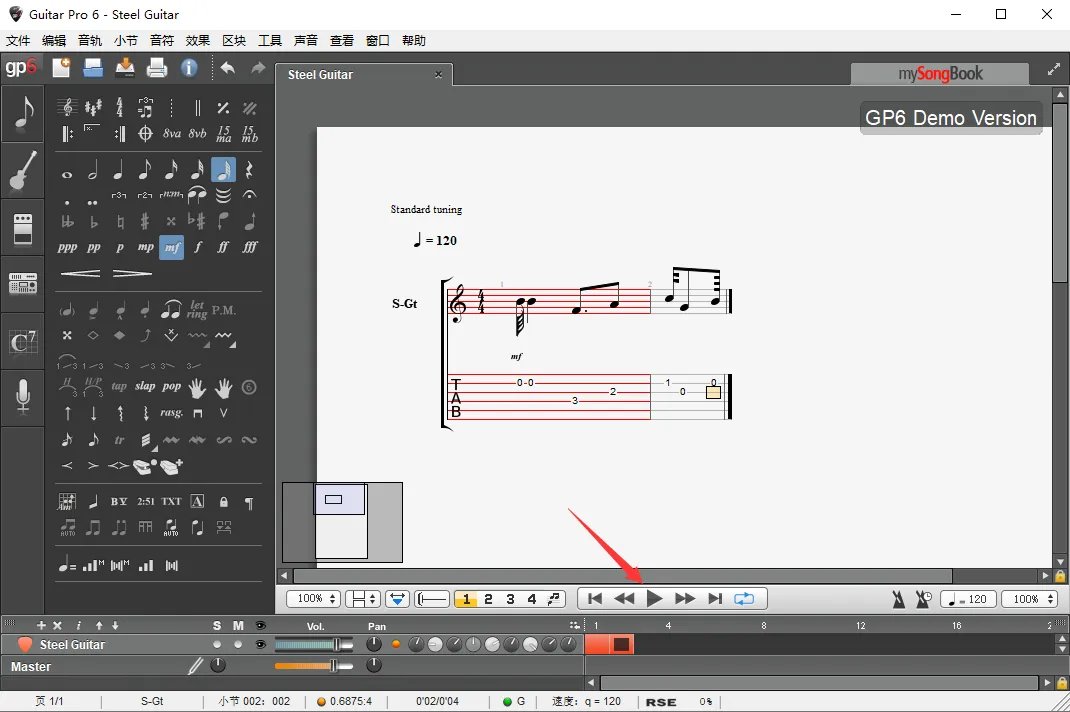The height and width of the screenshot is (712, 1070).
Task: Click the metronome icon near the tempo display
Action: [x=899, y=598]
